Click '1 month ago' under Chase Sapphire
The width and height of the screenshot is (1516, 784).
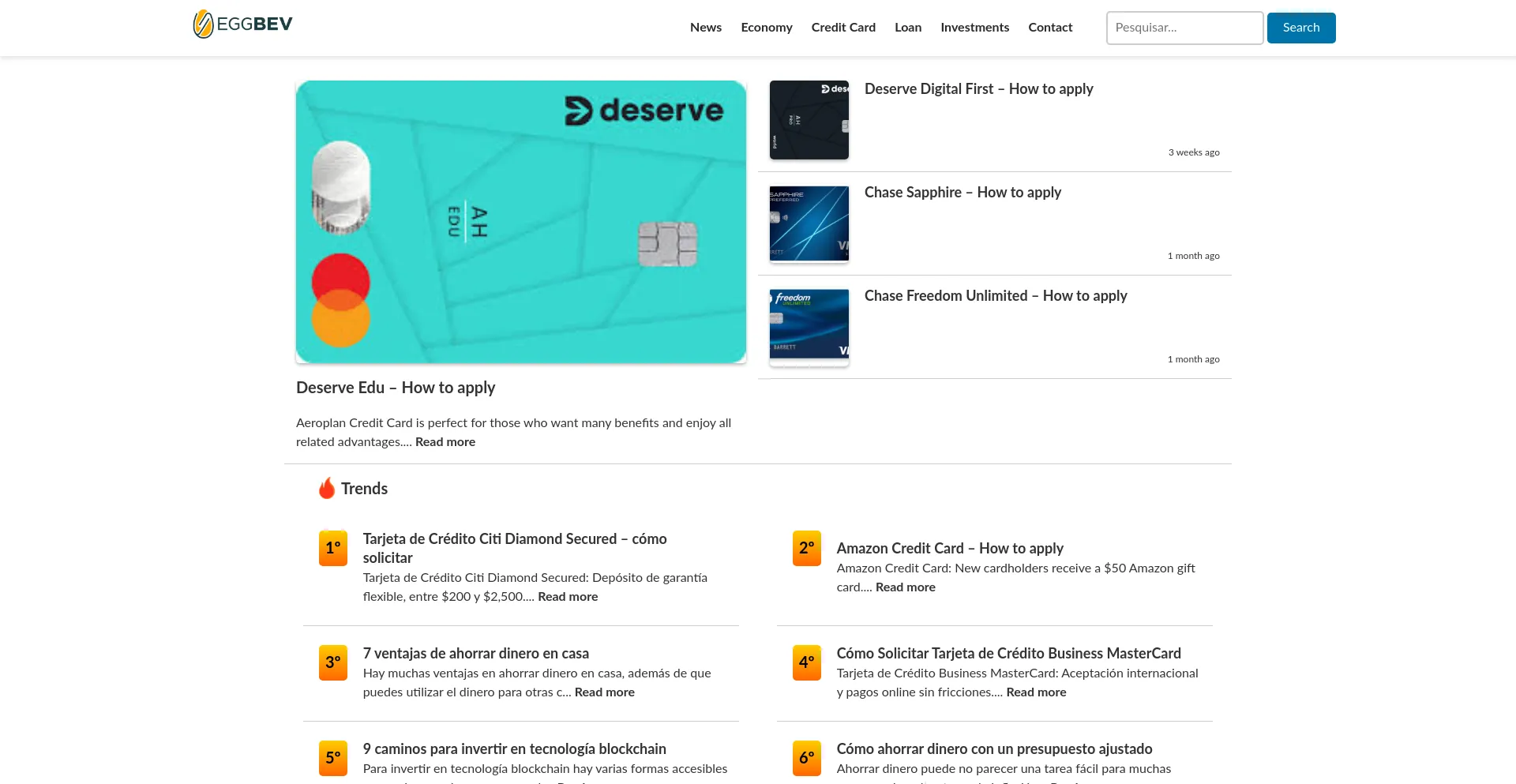[1194, 256]
